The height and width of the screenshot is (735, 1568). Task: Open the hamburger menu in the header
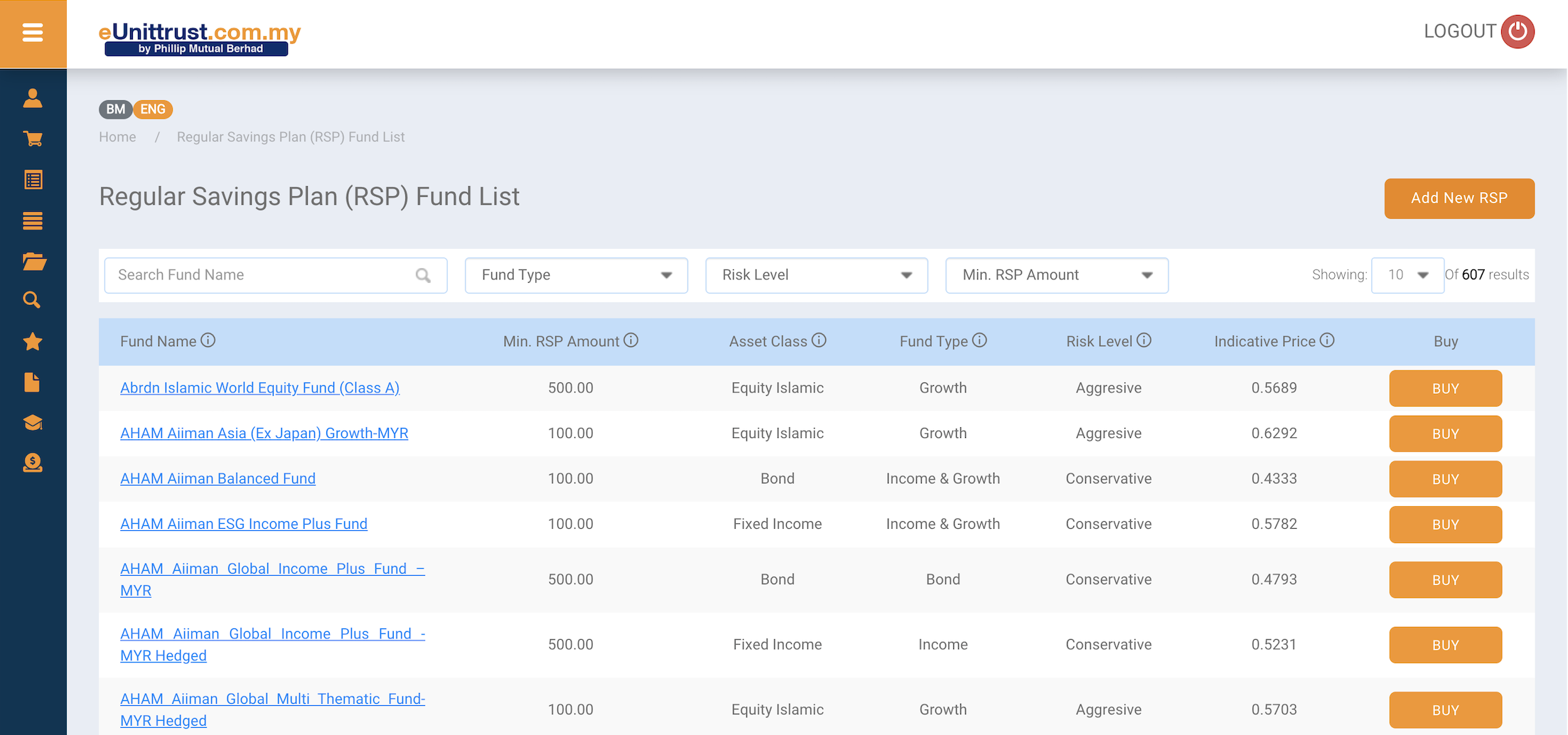33,33
